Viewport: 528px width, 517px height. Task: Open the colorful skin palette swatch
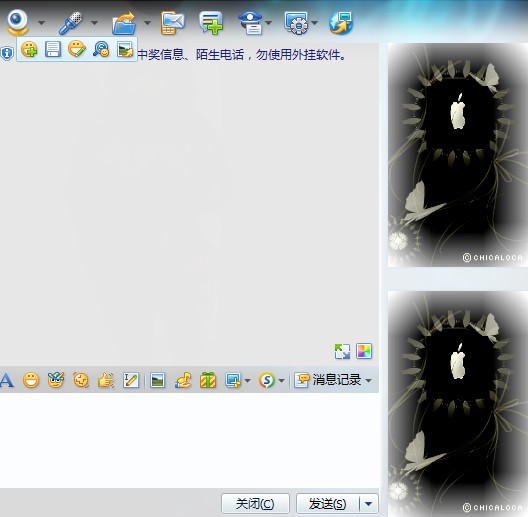(364, 351)
